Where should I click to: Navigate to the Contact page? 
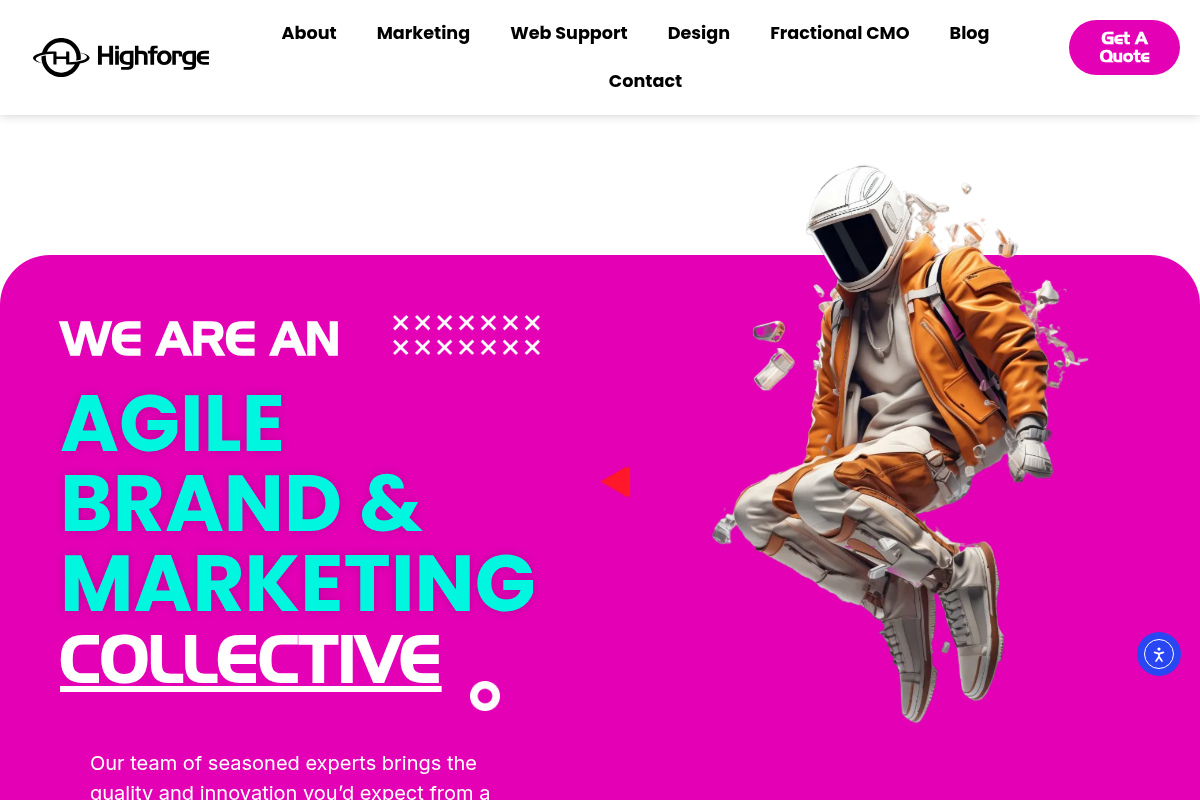[645, 81]
